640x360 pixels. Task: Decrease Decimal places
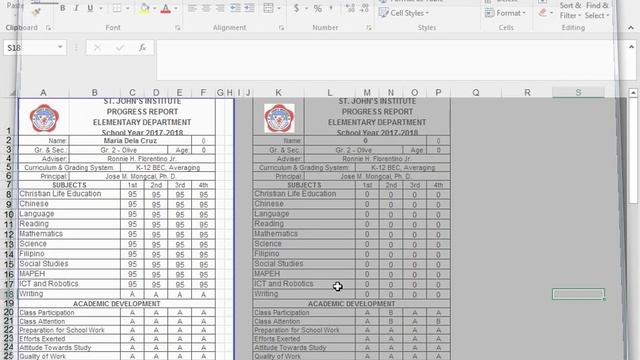coord(364,8)
